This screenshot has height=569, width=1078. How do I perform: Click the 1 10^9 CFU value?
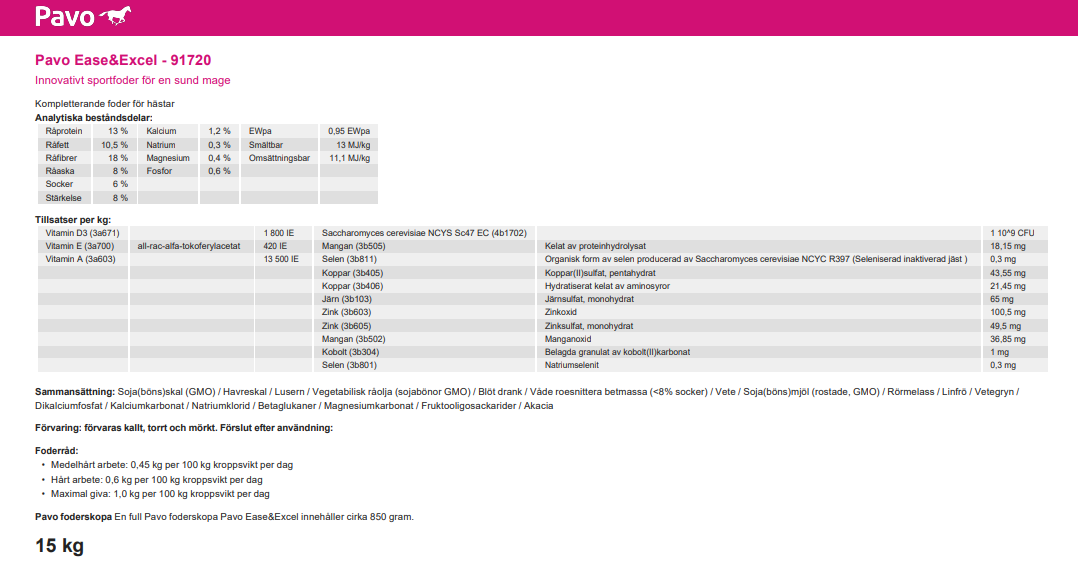coord(1012,233)
